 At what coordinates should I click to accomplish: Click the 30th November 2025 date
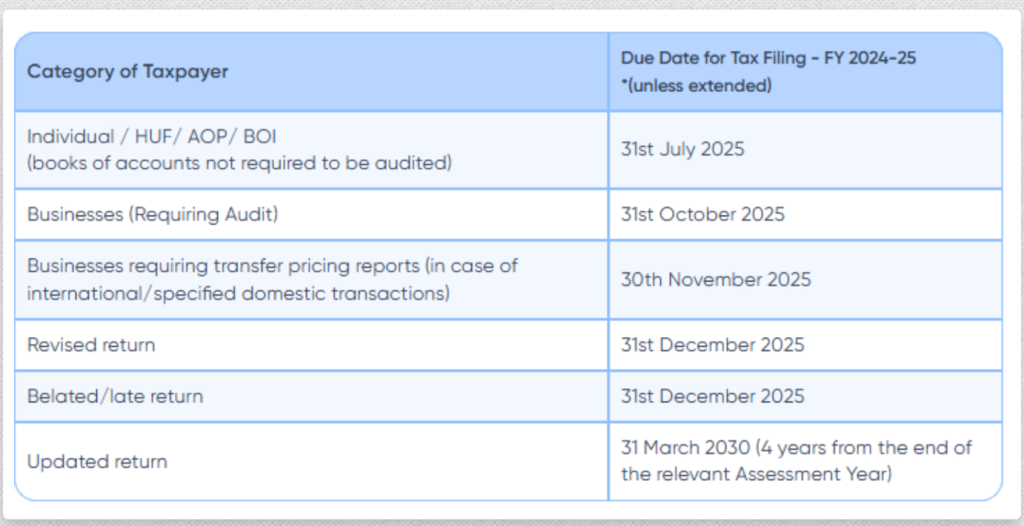[x=716, y=280]
